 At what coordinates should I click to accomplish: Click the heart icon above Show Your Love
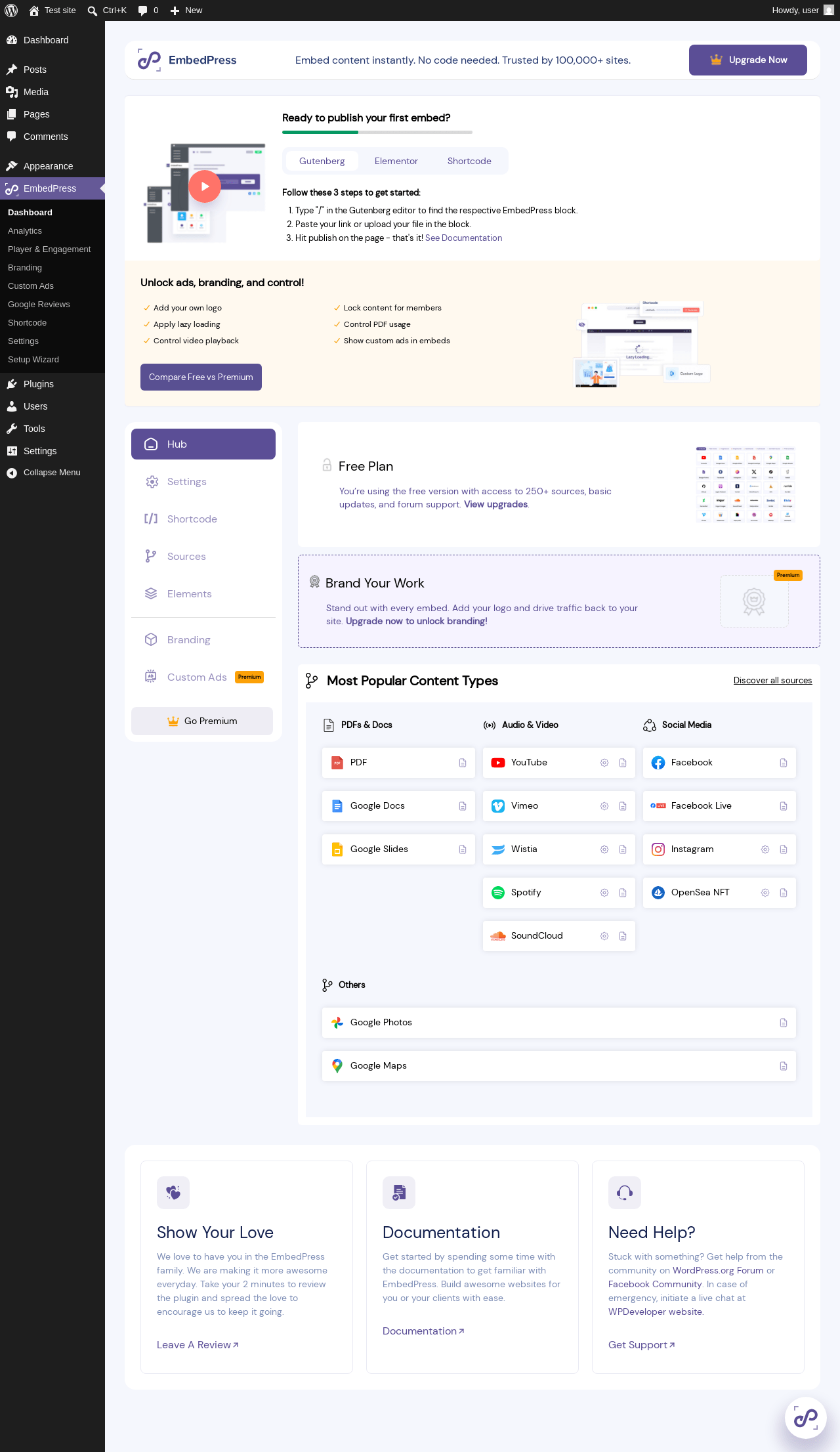click(173, 1193)
